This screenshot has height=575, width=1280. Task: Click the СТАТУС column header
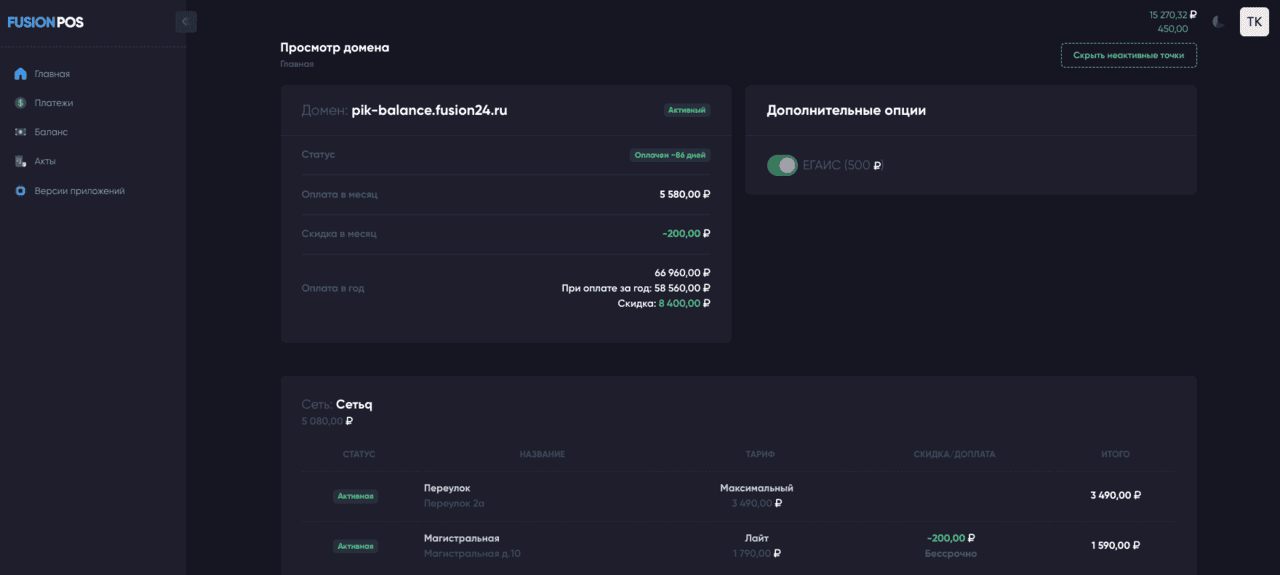(x=359, y=454)
